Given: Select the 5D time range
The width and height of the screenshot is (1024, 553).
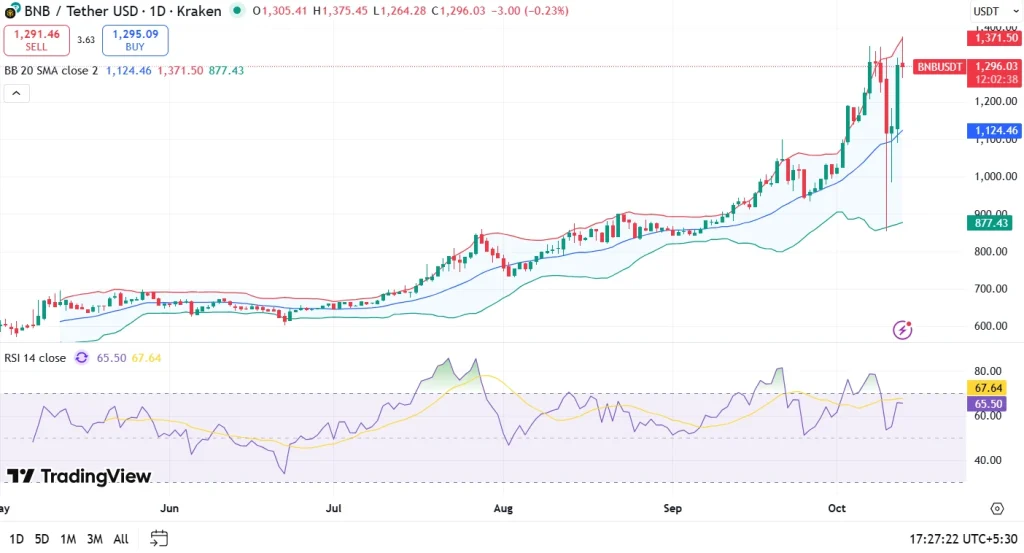Looking at the screenshot, I should [x=42, y=539].
